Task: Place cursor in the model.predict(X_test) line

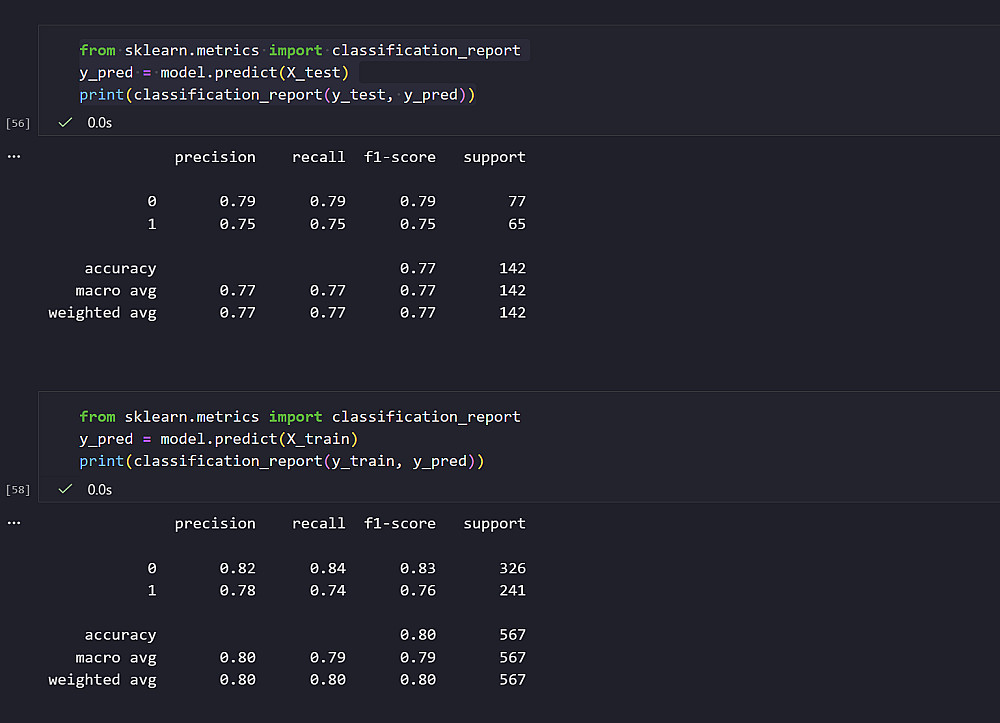Action: point(214,72)
